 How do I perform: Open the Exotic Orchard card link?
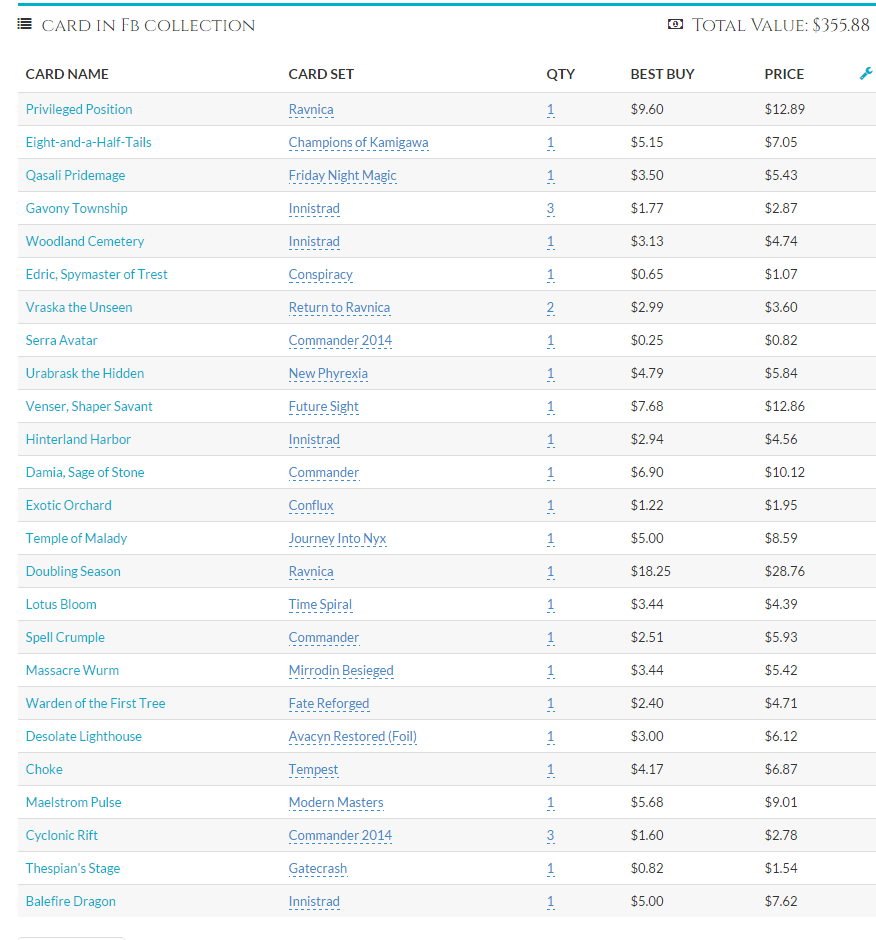(68, 505)
